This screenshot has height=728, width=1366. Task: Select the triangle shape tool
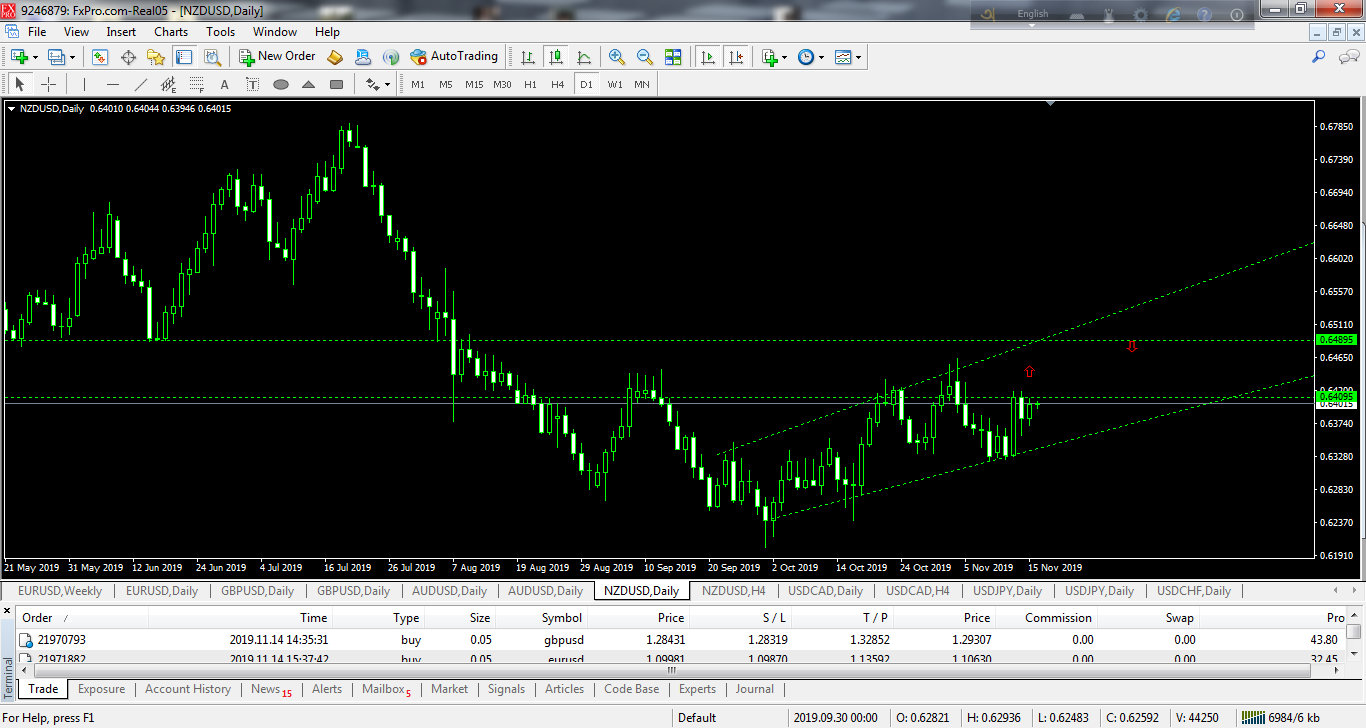coord(308,84)
